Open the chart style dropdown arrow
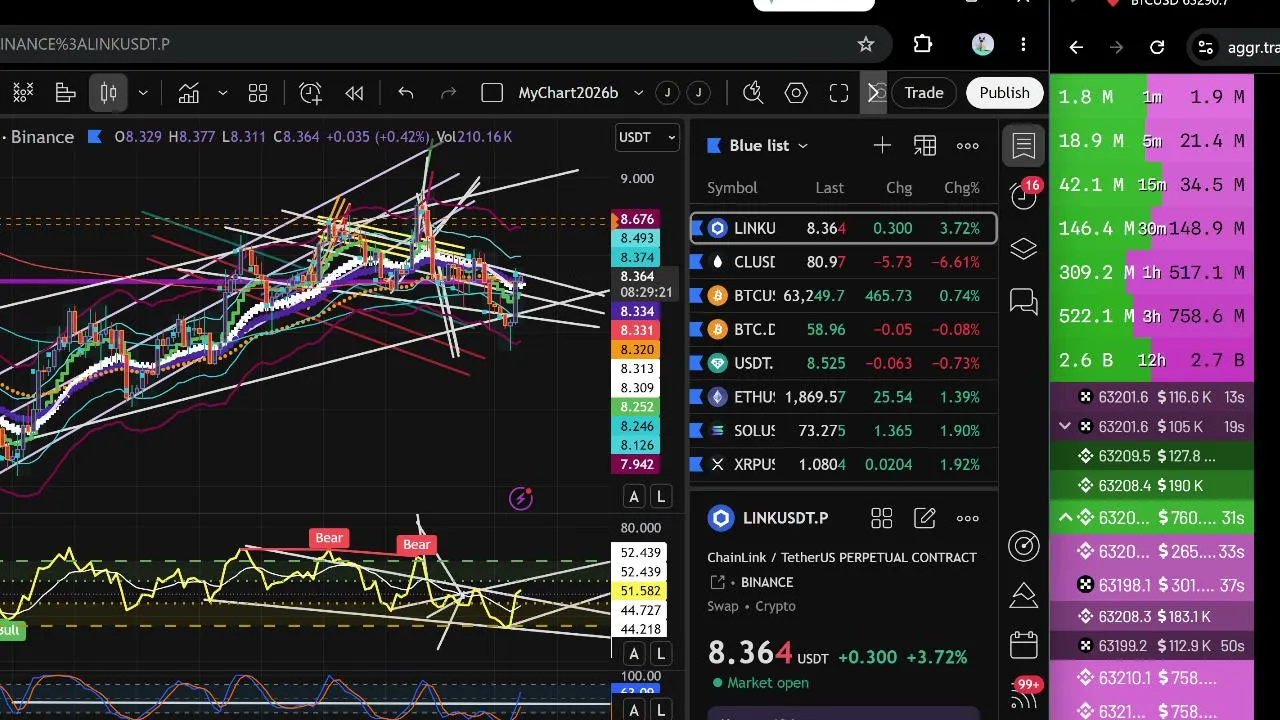Viewport: 1280px width, 720px height. point(143,93)
